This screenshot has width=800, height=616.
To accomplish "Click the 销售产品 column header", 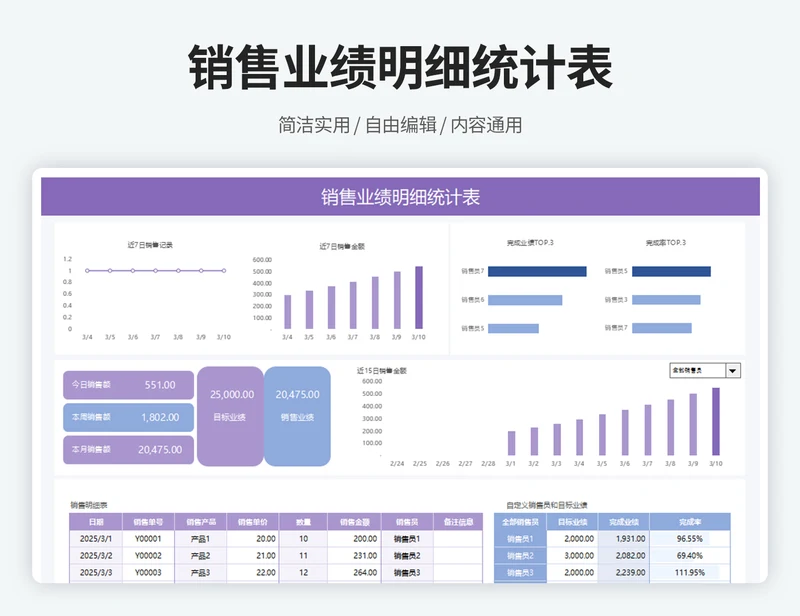I will click(x=201, y=522).
